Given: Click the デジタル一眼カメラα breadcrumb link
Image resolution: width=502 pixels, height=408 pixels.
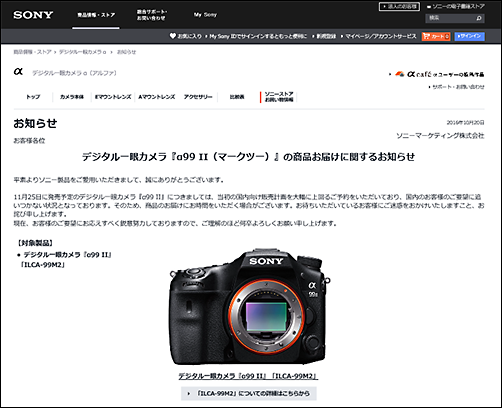Looking at the screenshot, I should [x=82, y=52].
